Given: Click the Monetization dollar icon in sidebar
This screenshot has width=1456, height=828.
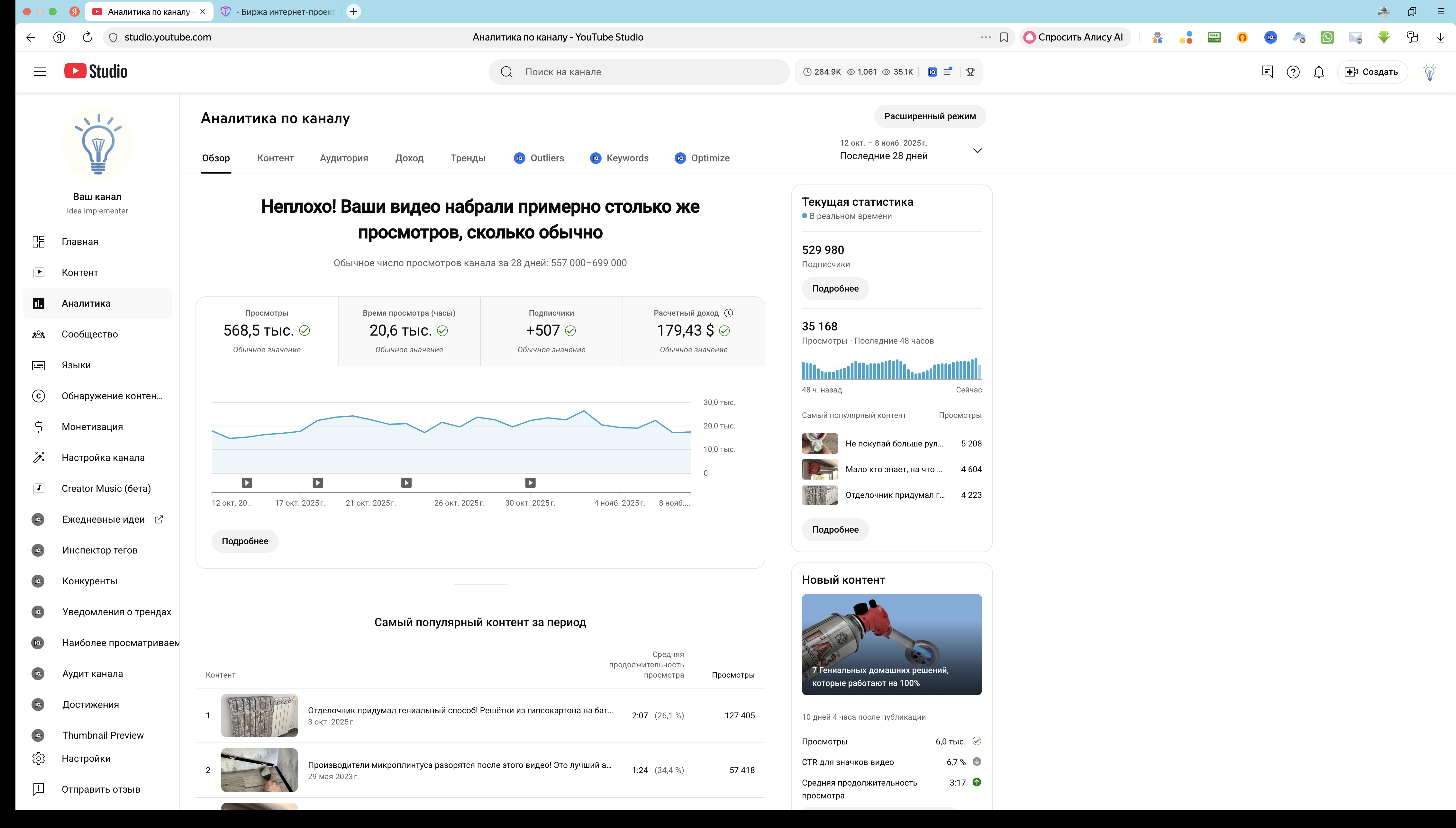Looking at the screenshot, I should point(38,427).
